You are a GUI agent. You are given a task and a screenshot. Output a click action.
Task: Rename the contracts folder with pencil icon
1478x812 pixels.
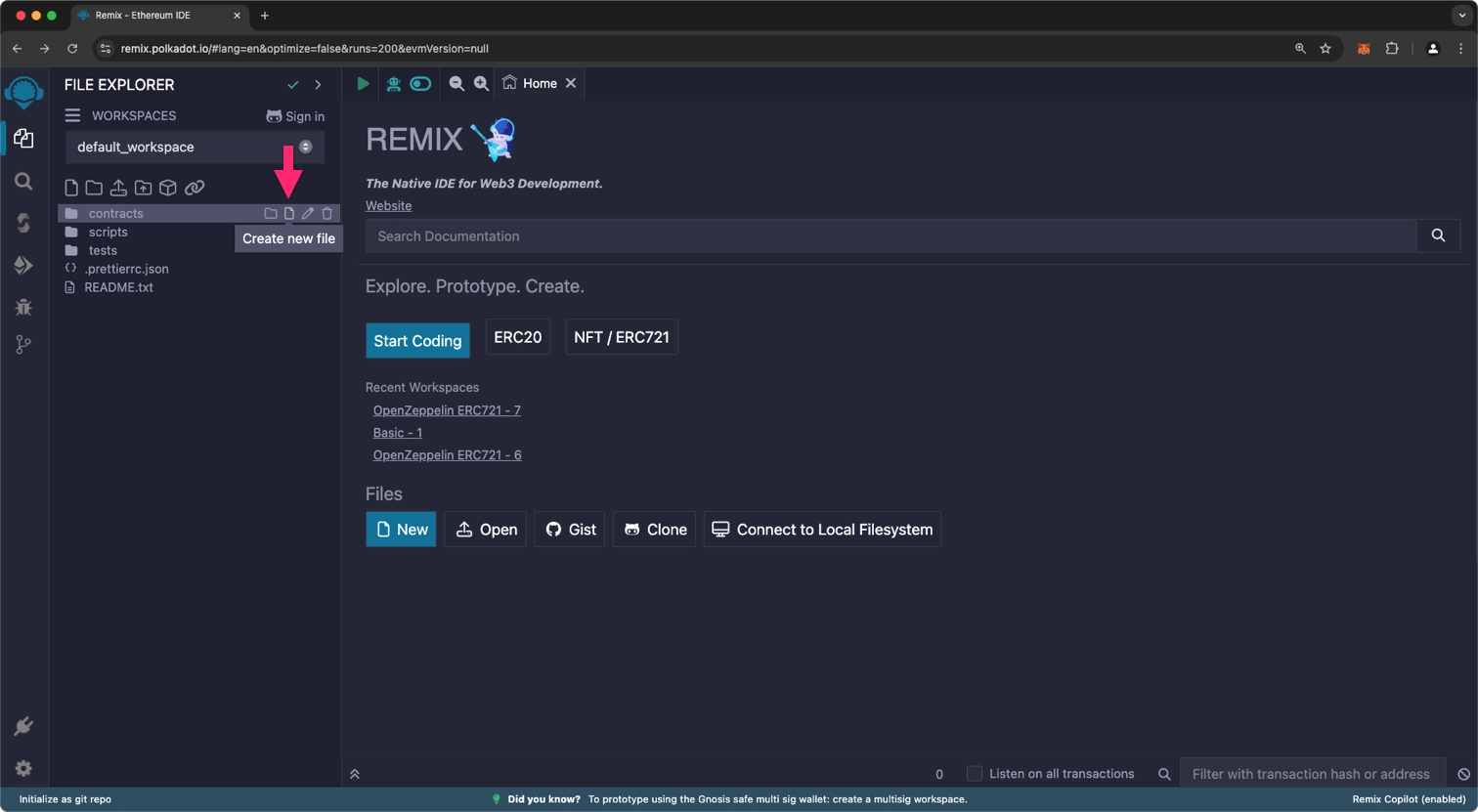click(x=308, y=213)
